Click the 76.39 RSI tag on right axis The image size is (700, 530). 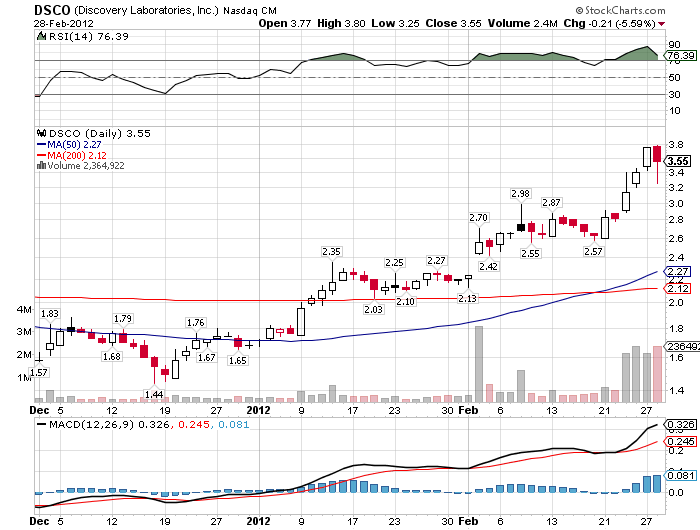click(x=680, y=55)
